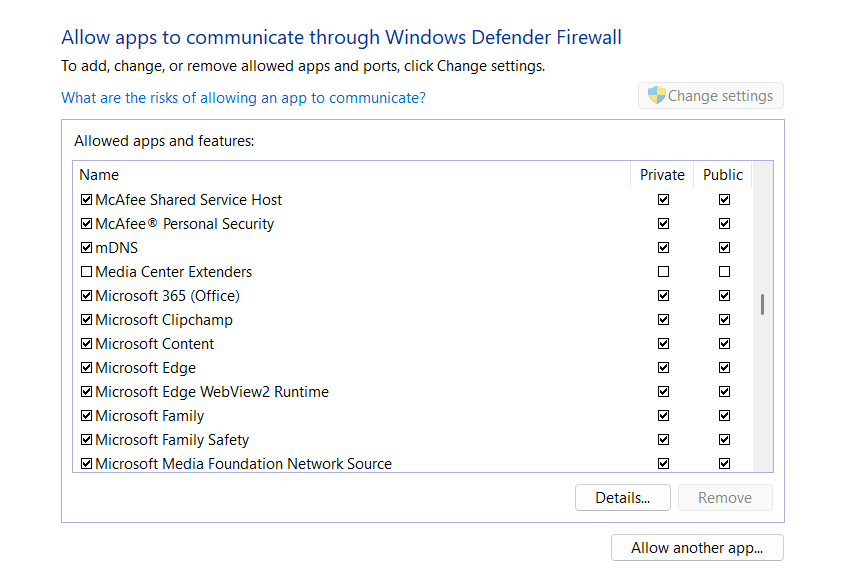Click the Change settings shield button

pos(711,96)
